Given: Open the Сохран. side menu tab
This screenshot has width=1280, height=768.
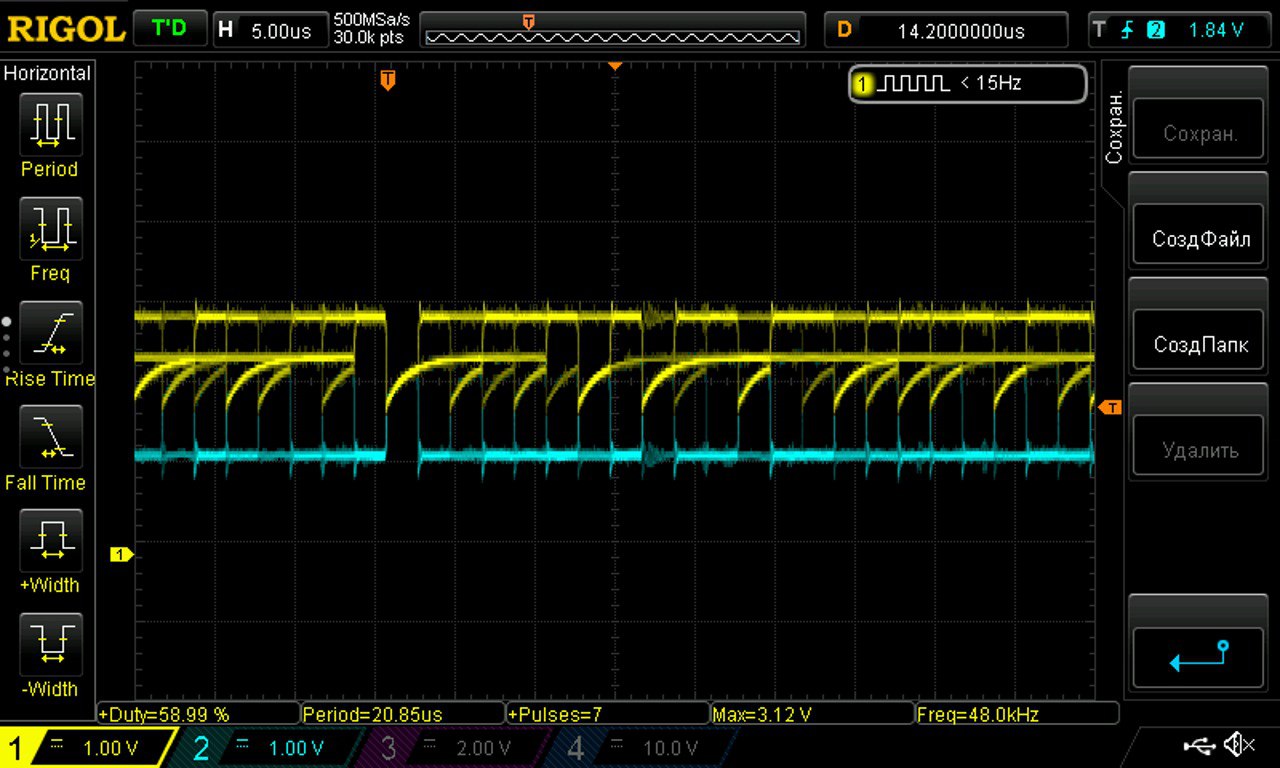Looking at the screenshot, I should coord(1114,127).
